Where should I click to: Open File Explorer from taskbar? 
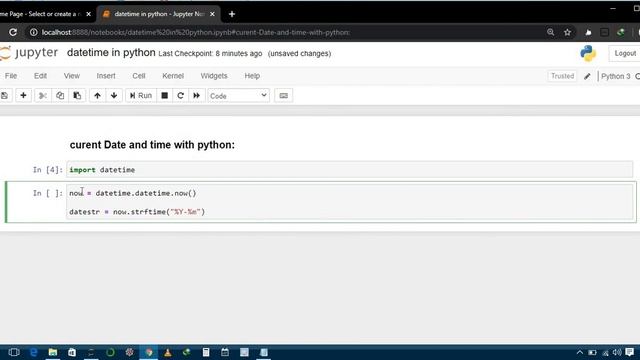click(x=53, y=352)
